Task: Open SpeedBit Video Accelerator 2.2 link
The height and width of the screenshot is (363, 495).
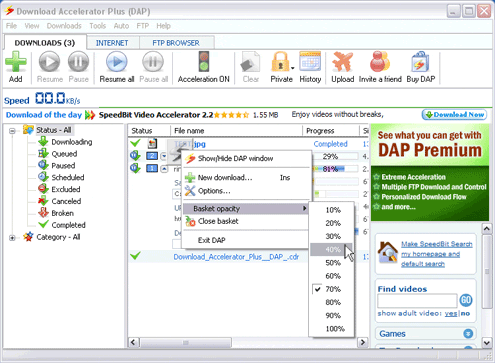Action: (x=156, y=115)
